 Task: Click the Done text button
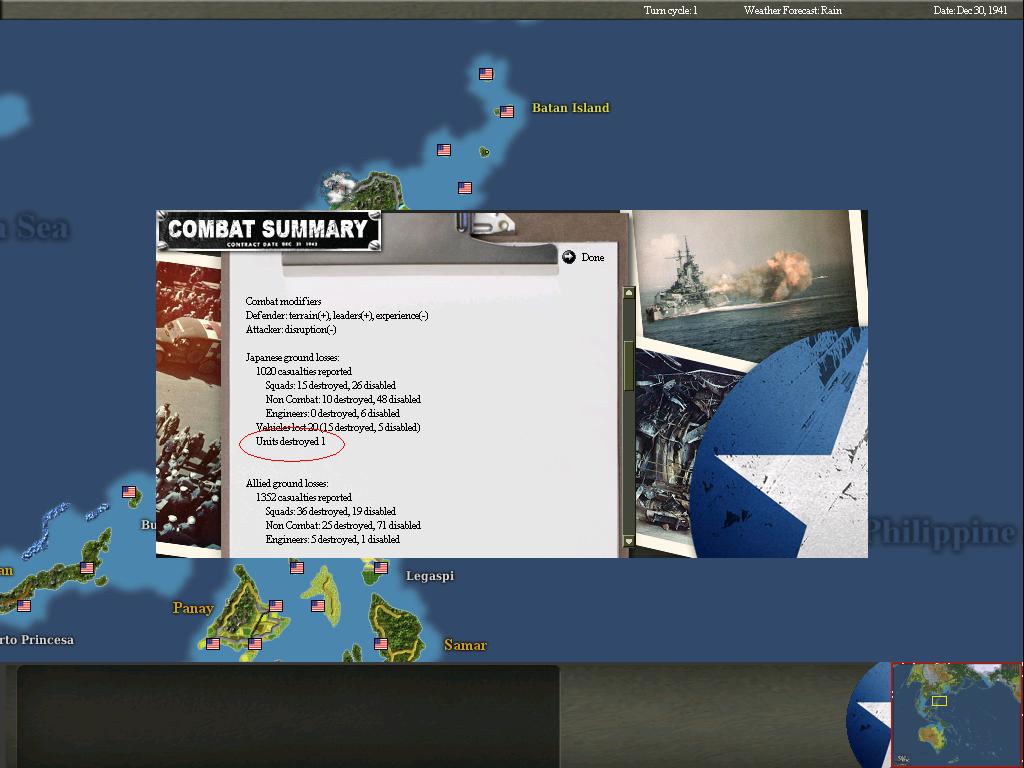[x=593, y=257]
